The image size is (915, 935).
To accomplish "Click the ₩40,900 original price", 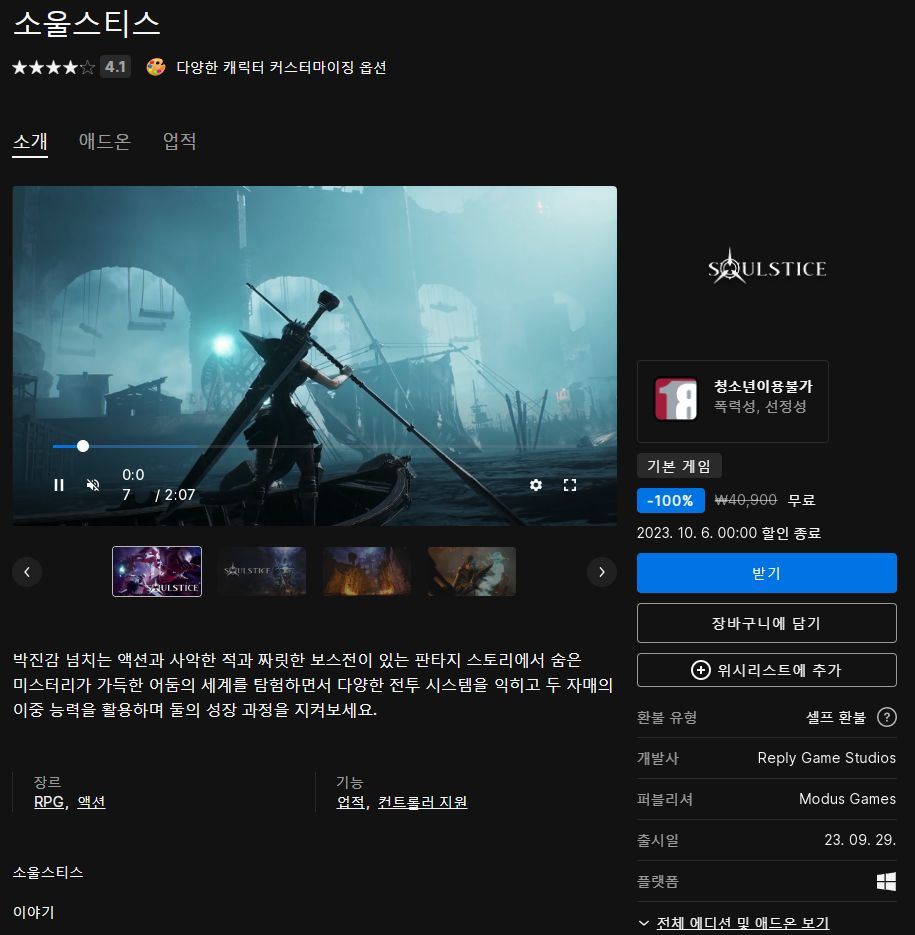I will (x=746, y=500).
